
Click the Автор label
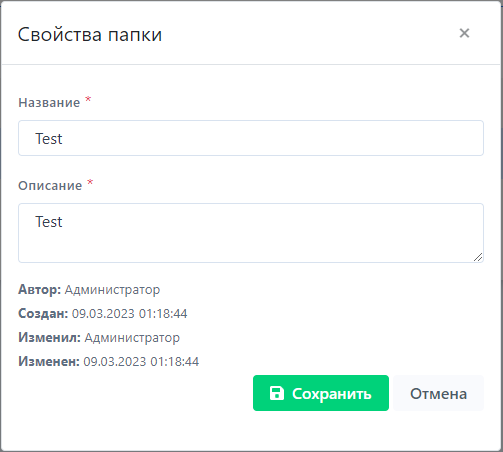tap(39, 289)
